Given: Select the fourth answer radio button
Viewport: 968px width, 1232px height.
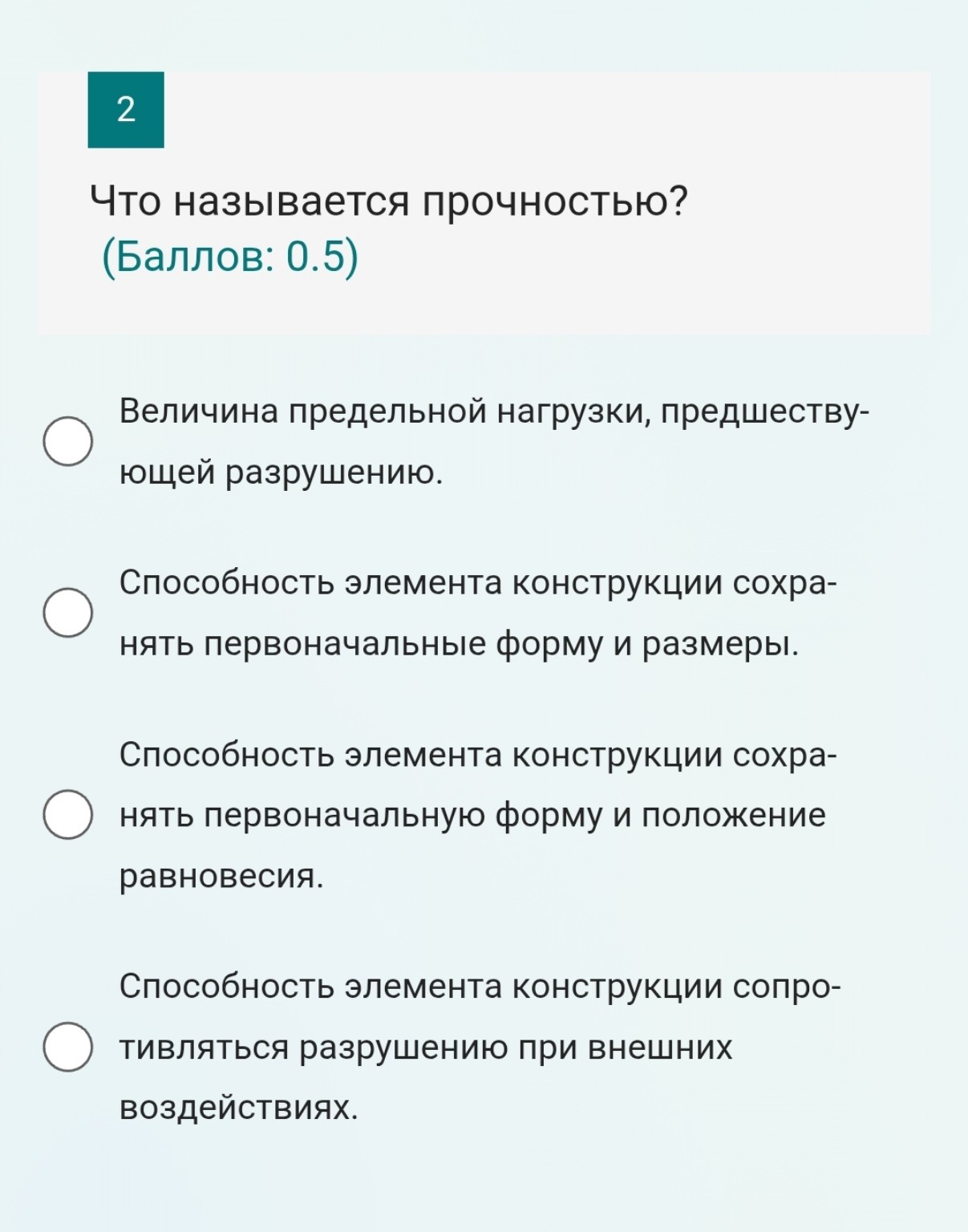Looking at the screenshot, I should (69, 1047).
